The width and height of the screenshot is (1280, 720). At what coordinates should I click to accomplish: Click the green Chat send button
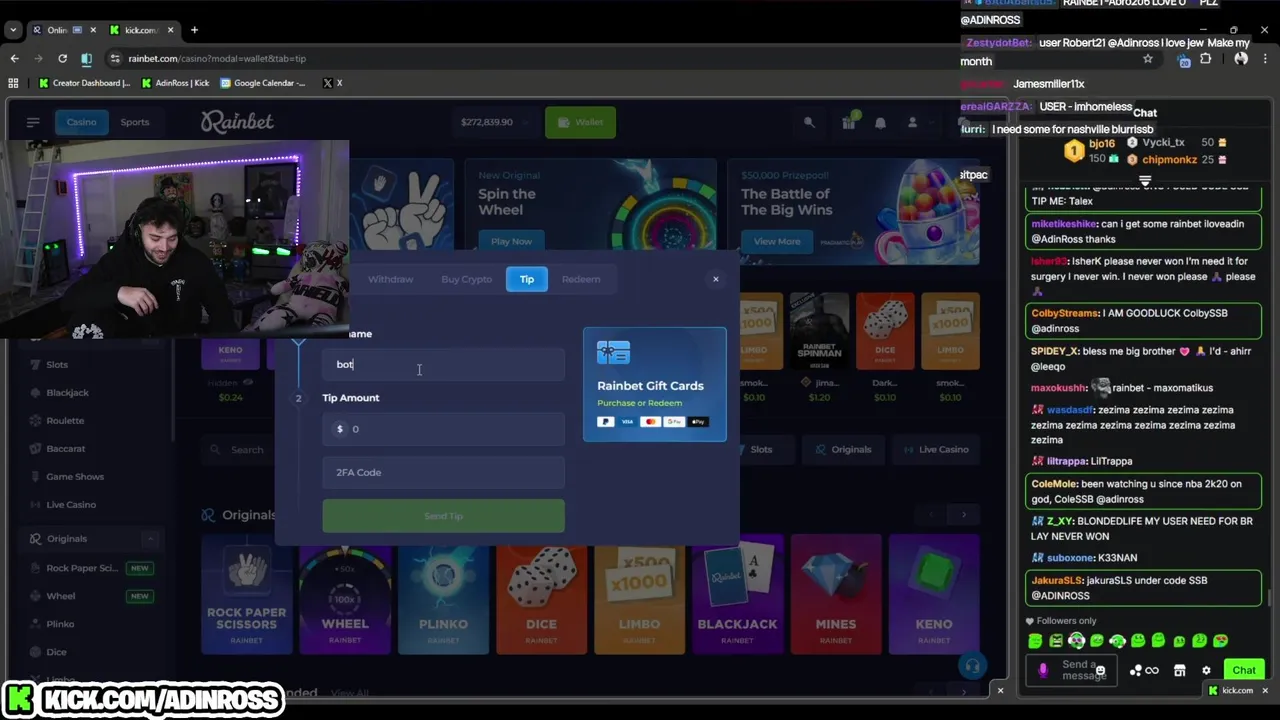1244,671
